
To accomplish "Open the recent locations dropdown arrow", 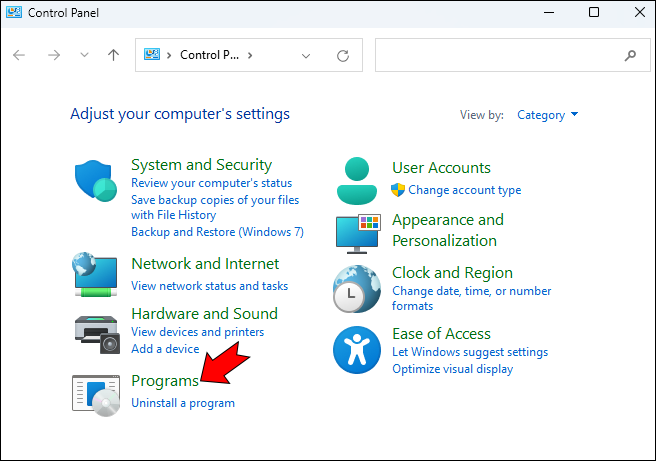I will [85, 55].
